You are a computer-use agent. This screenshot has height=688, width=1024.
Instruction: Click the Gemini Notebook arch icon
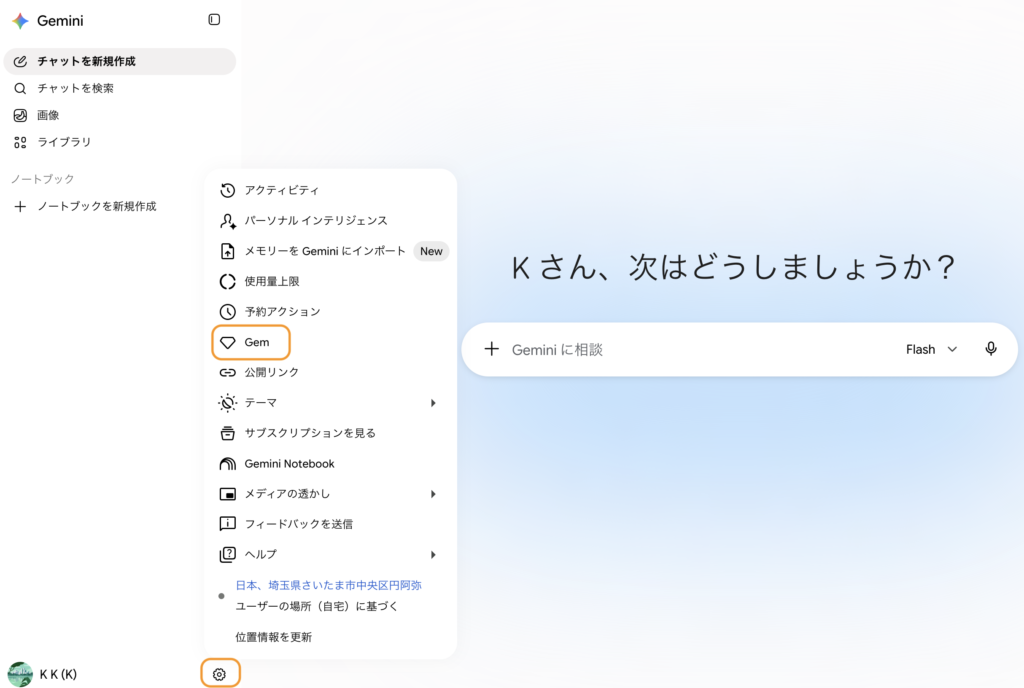click(227, 463)
